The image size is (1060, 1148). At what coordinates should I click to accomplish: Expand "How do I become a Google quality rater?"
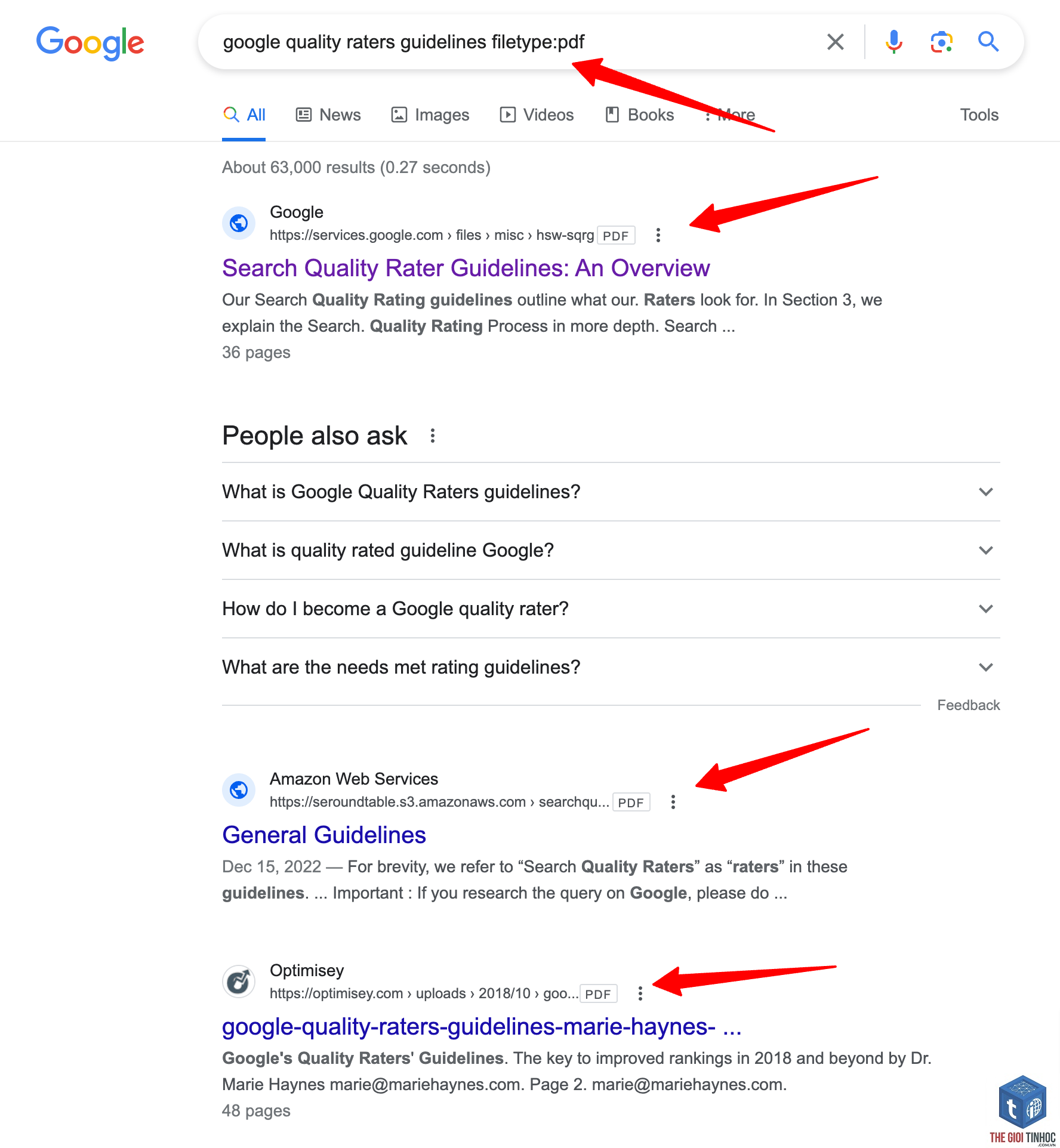click(611, 609)
